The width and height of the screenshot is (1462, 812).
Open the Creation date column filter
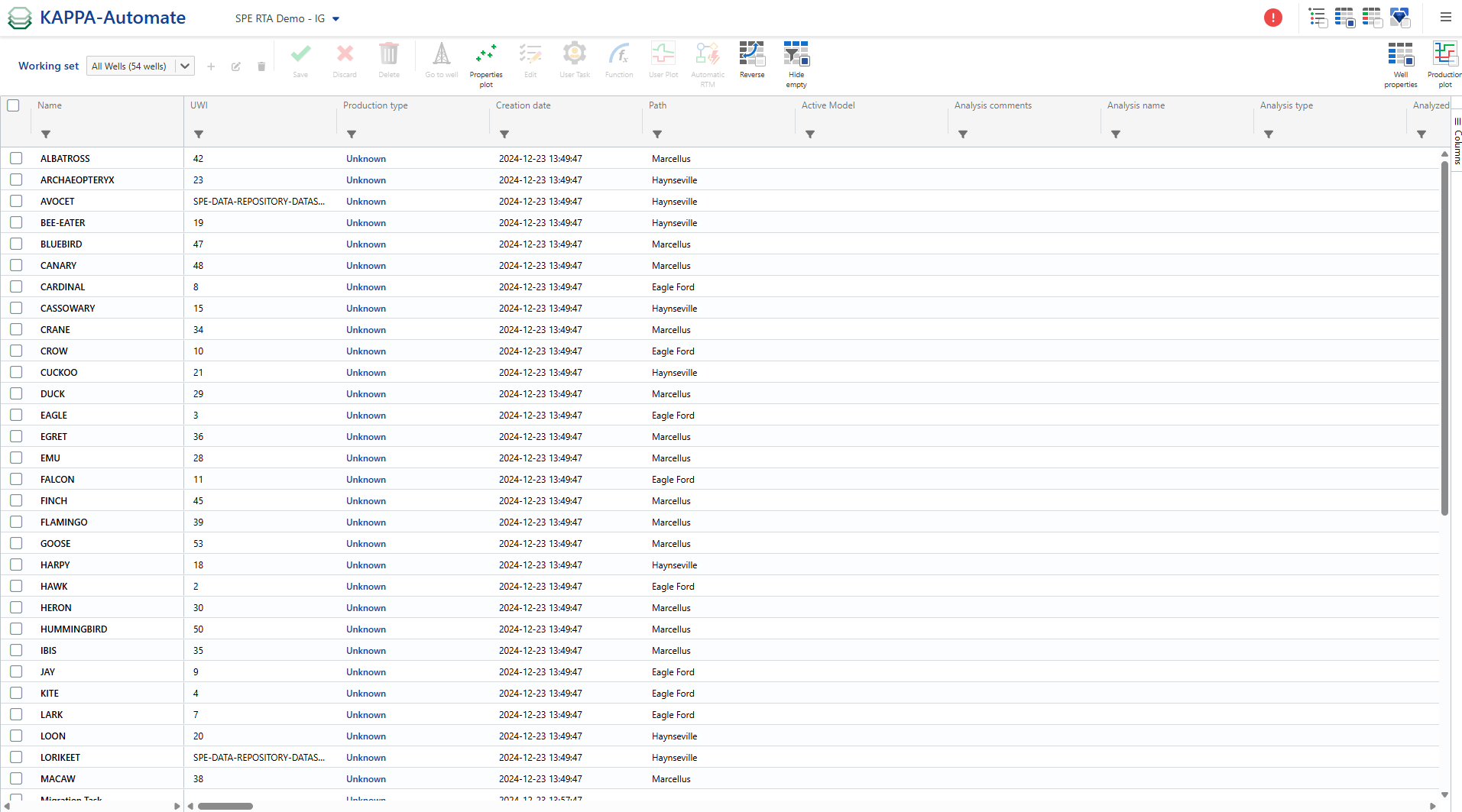504,134
